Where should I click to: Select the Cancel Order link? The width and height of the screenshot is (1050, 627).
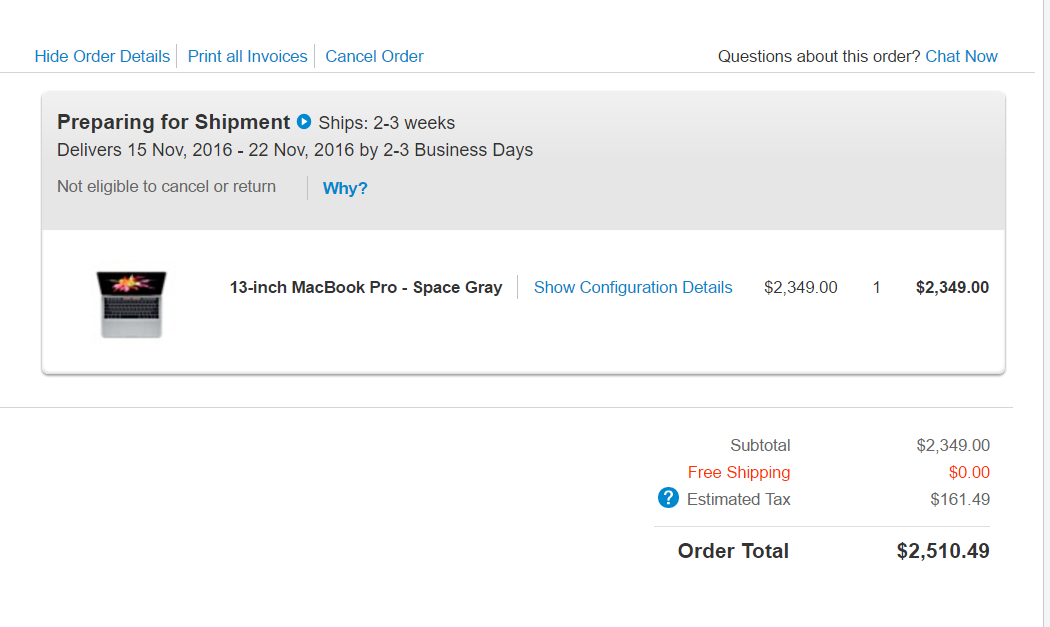click(374, 56)
